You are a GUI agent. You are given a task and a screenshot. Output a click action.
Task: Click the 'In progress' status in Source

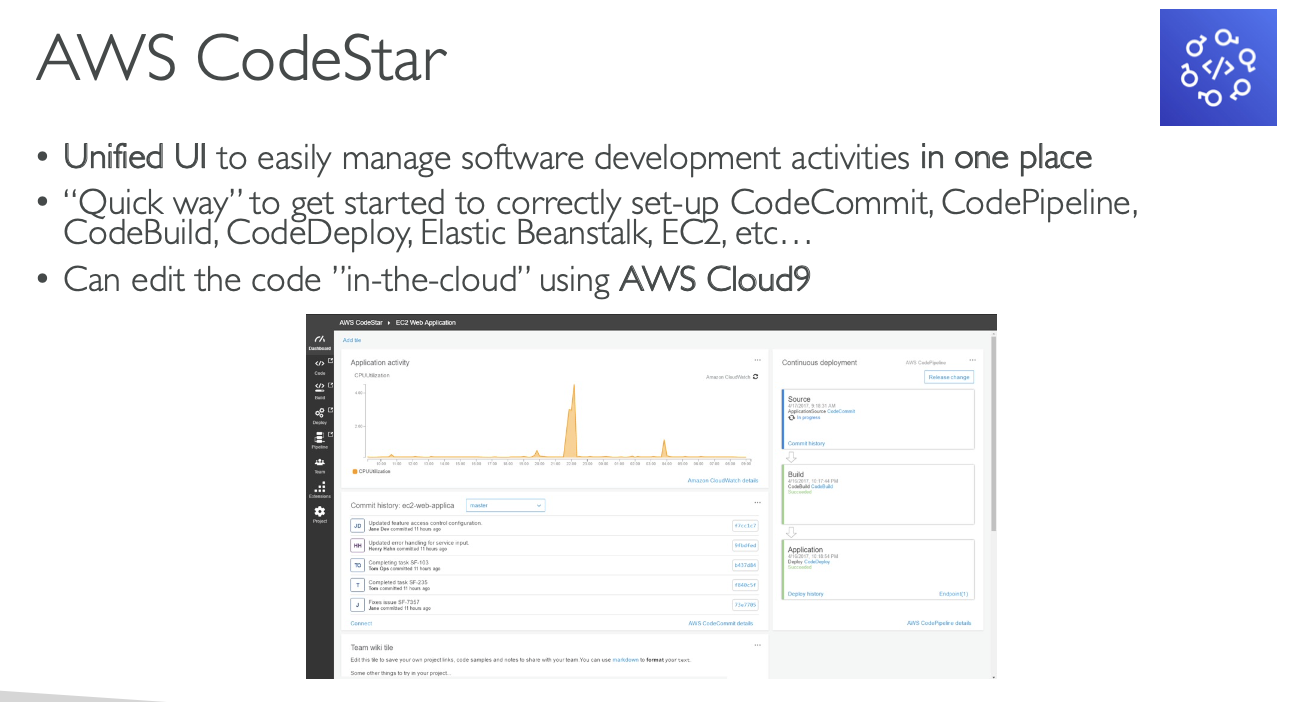click(808, 417)
